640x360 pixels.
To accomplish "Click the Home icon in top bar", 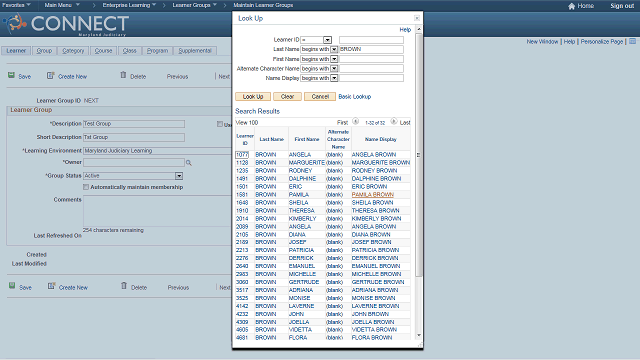I will pos(571,6).
